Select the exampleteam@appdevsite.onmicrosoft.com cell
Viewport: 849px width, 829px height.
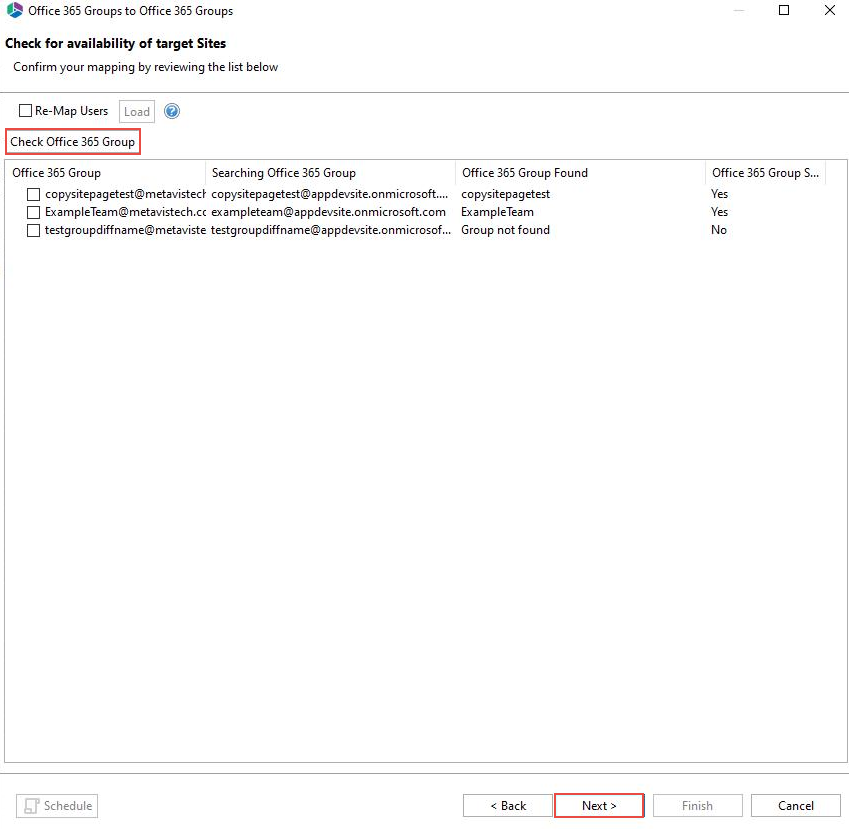[x=329, y=212]
